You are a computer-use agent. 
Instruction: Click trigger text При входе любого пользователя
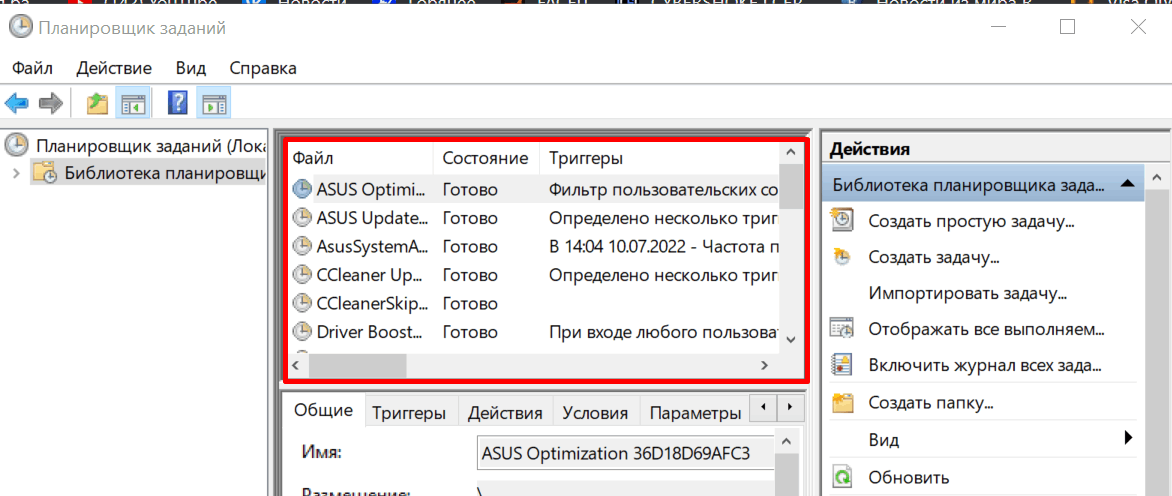coord(664,332)
